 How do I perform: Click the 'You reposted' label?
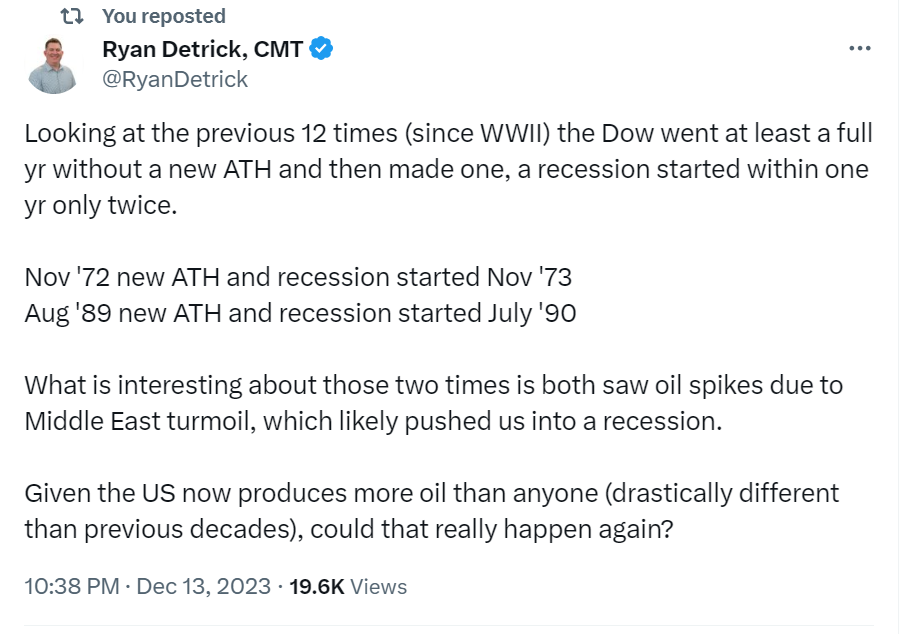(164, 16)
